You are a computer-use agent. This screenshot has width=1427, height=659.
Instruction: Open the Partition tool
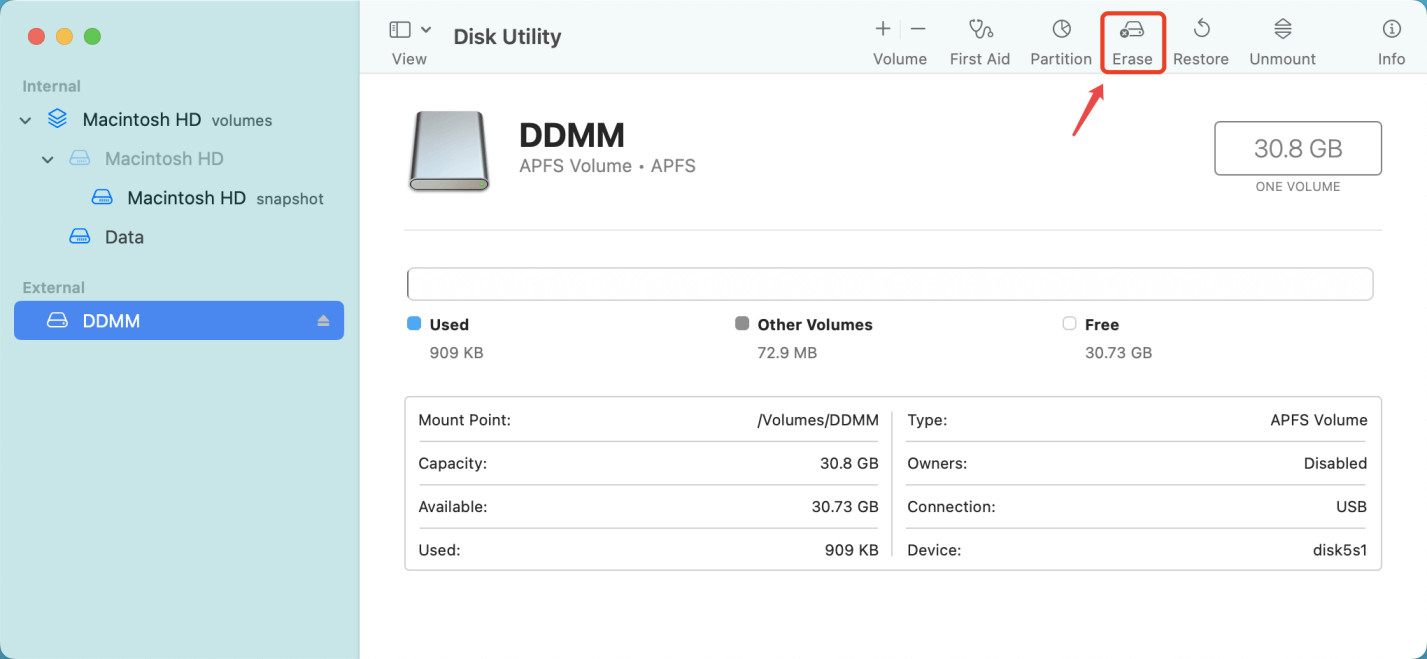point(1060,38)
